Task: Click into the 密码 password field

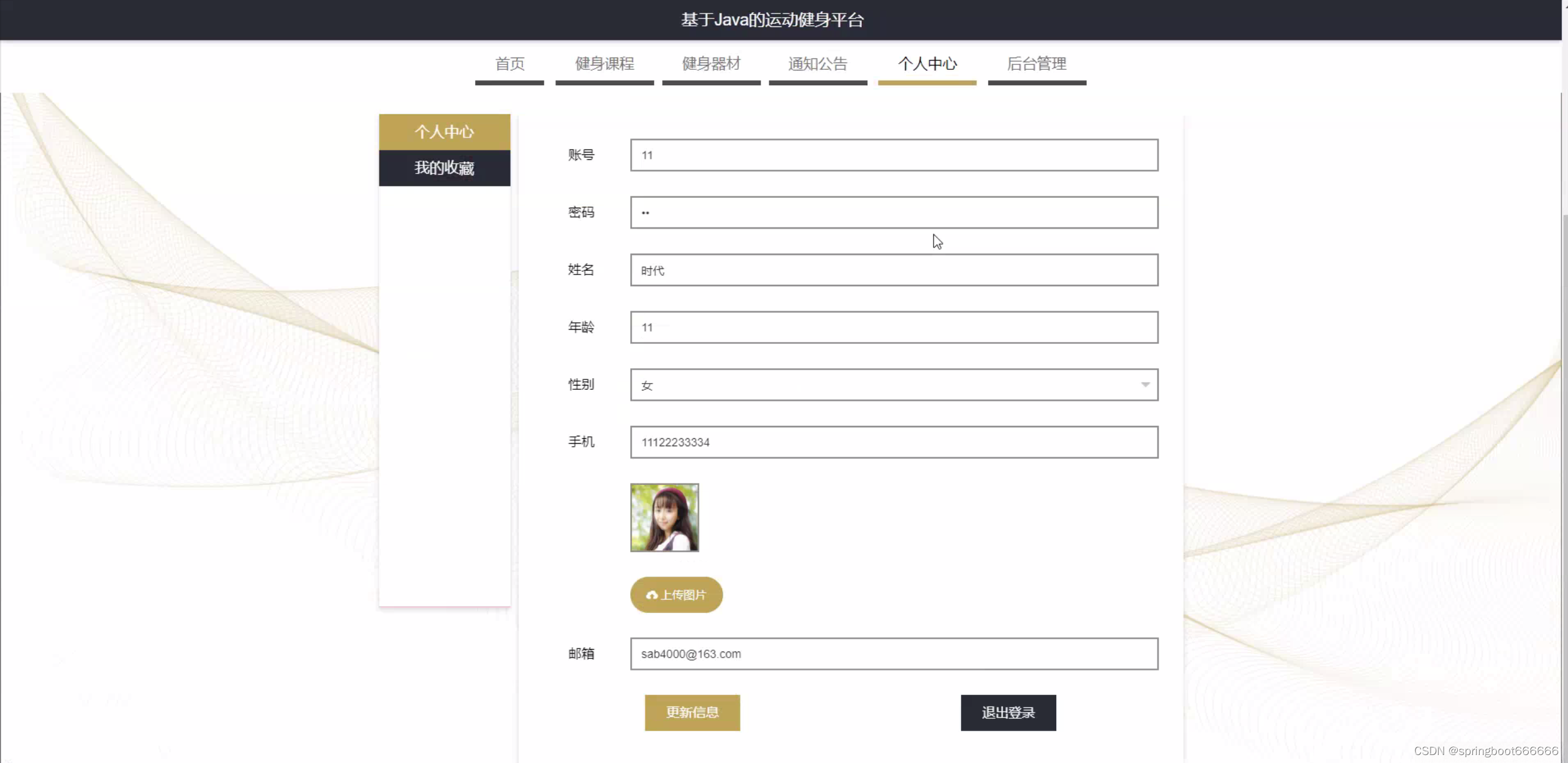Action: pos(894,213)
